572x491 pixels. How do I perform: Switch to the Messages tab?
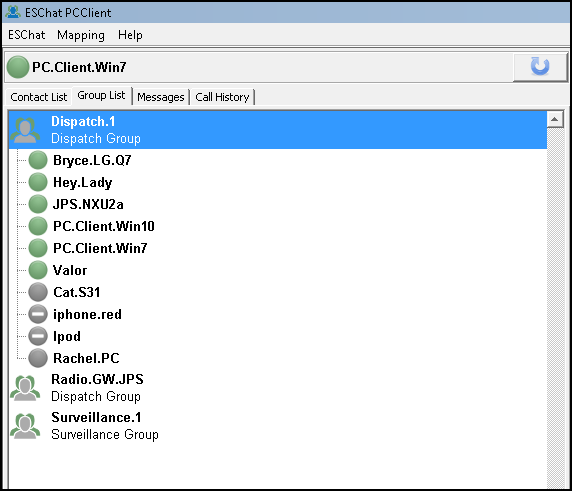click(x=161, y=97)
